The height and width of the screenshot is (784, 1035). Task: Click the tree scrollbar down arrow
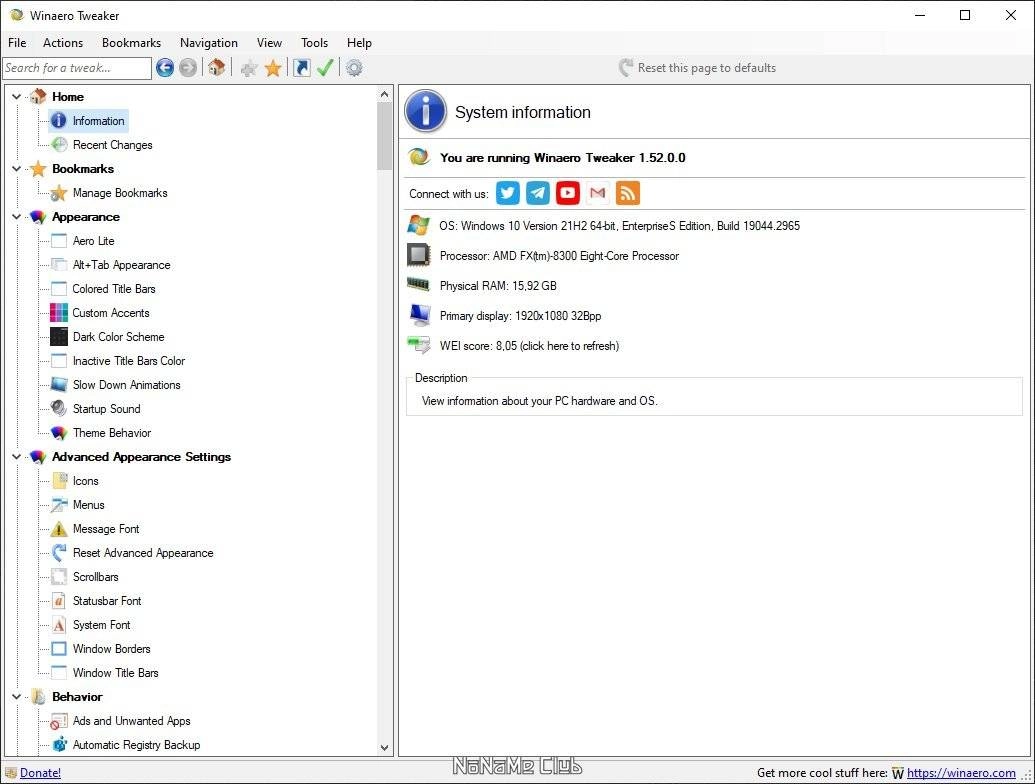[x=385, y=748]
